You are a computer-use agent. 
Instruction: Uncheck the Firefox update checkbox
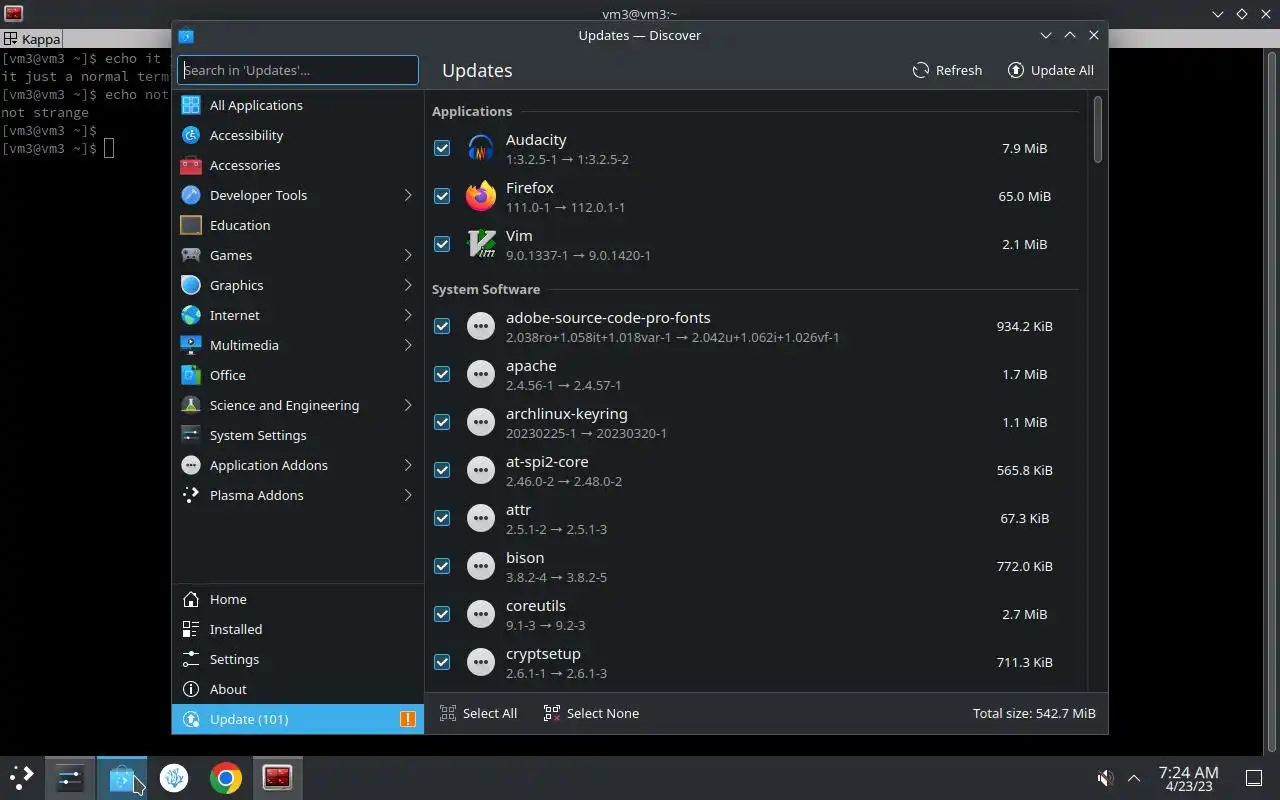(442, 196)
